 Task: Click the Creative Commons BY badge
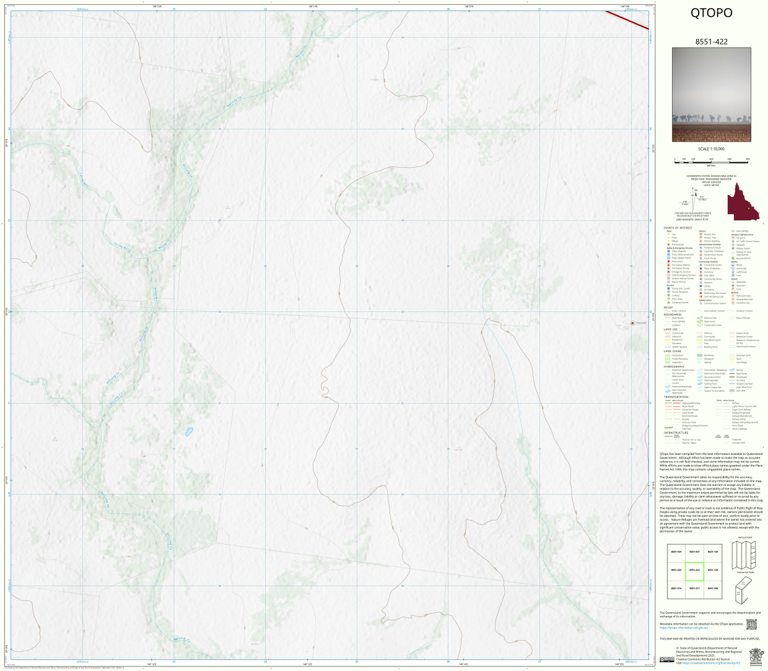click(x=667, y=659)
